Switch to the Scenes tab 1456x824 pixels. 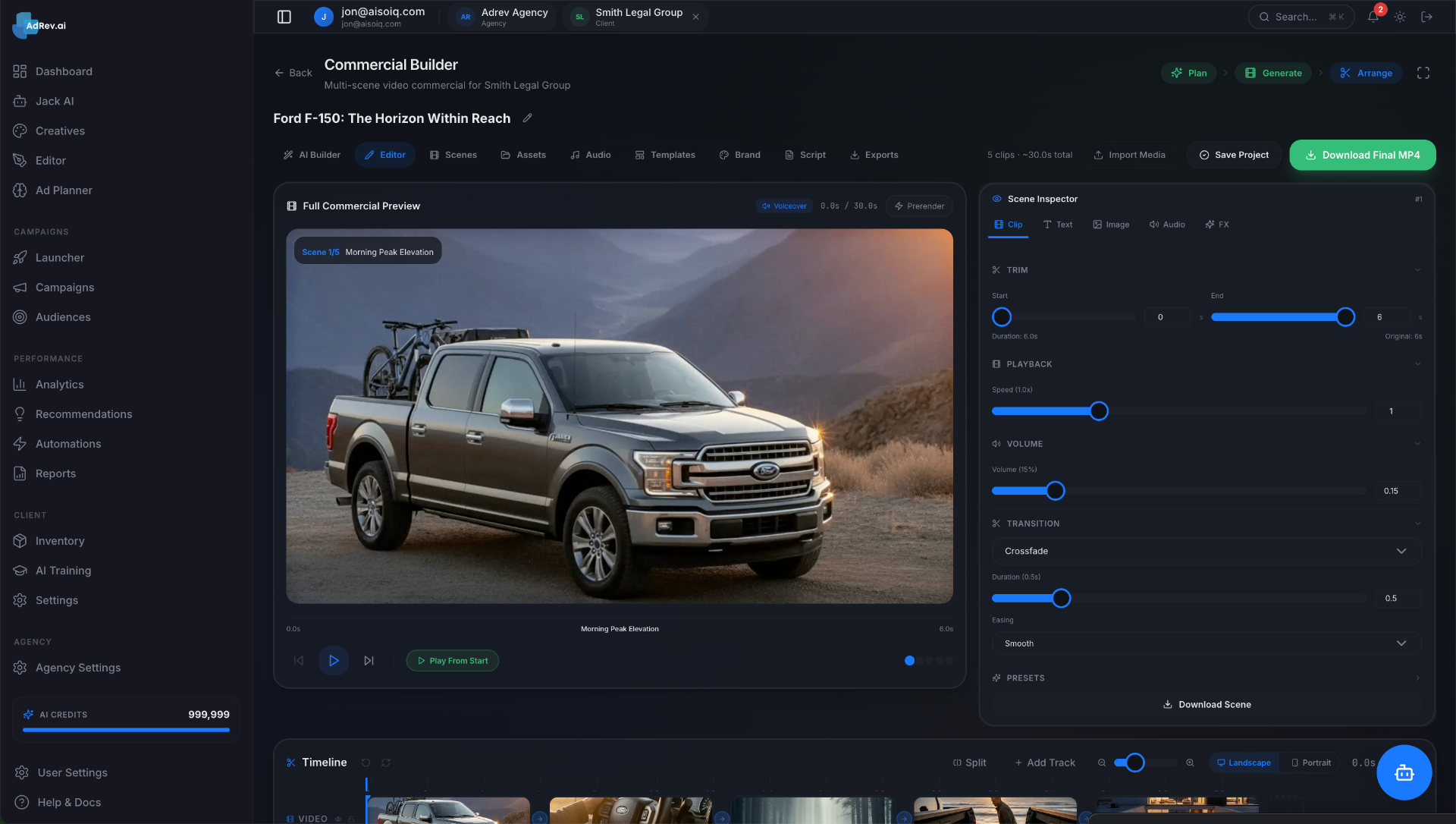pos(453,155)
